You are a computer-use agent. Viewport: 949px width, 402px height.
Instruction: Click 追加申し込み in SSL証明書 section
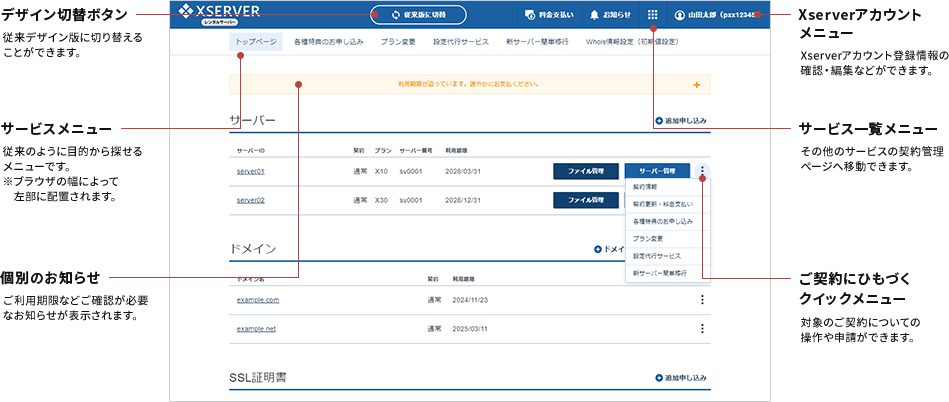[x=680, y=378]
